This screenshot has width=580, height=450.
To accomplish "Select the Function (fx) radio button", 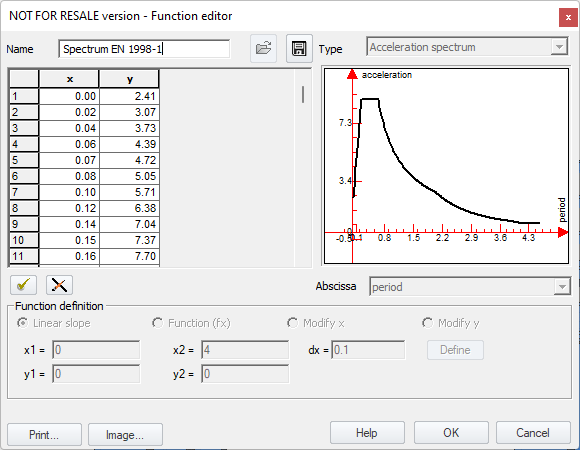I will [x=158, y=323].
